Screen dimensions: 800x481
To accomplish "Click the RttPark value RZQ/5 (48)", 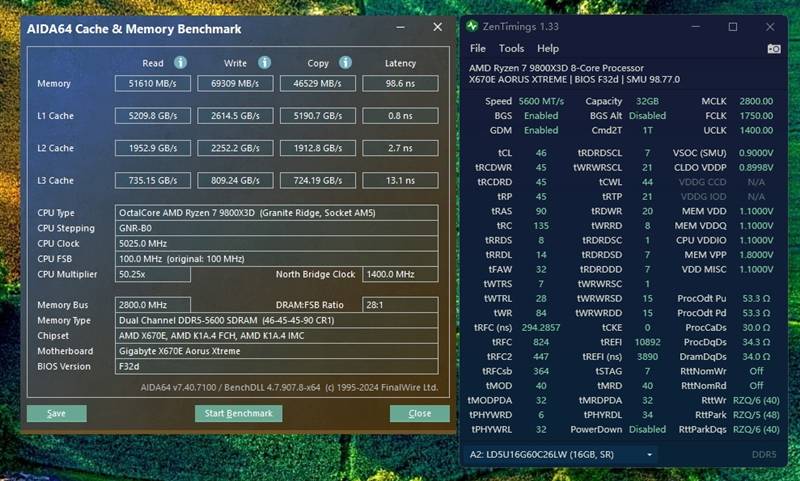I will (756, 415).
